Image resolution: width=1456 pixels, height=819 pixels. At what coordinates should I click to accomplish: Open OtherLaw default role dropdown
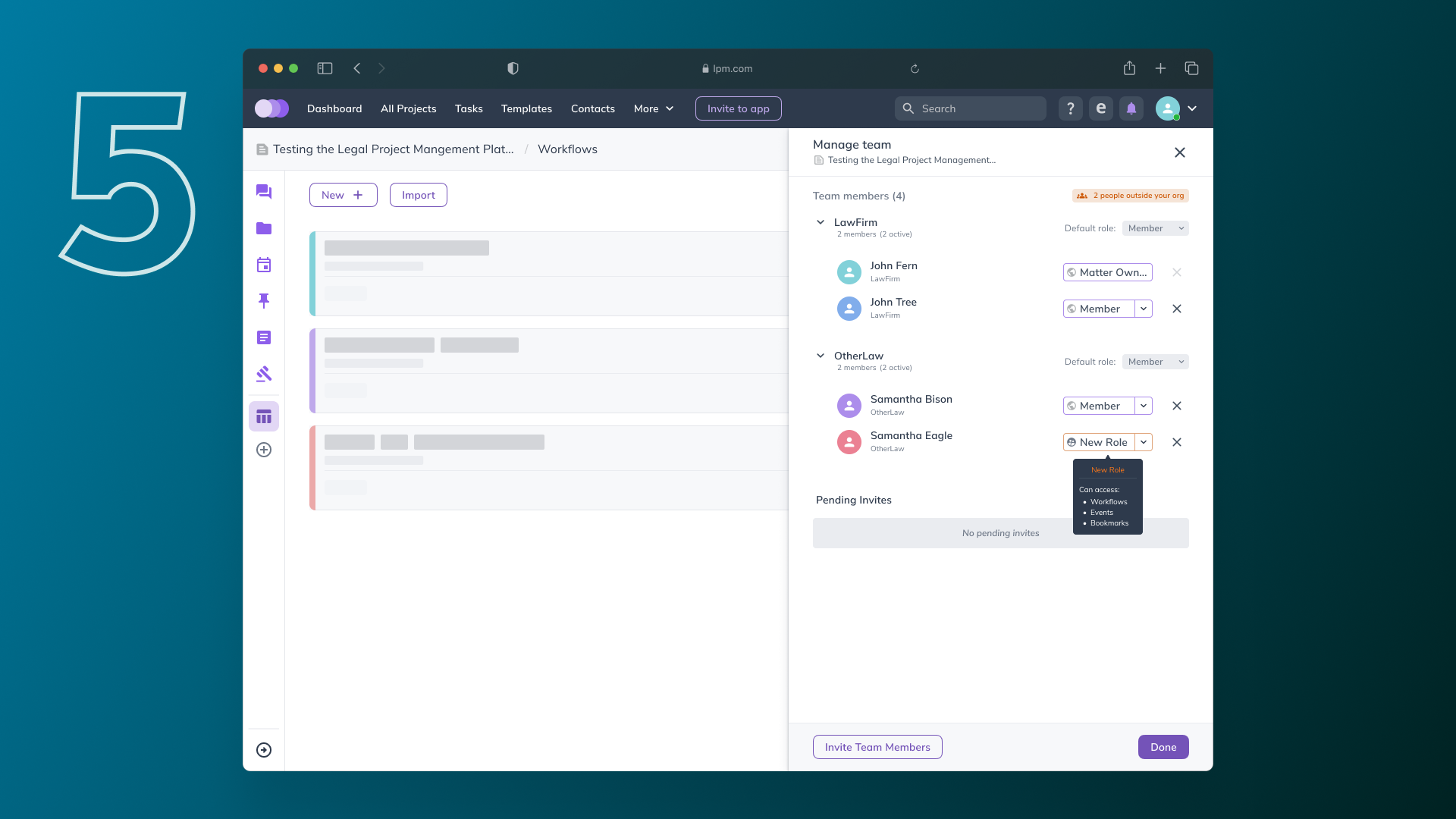(x=1155, y=362)
